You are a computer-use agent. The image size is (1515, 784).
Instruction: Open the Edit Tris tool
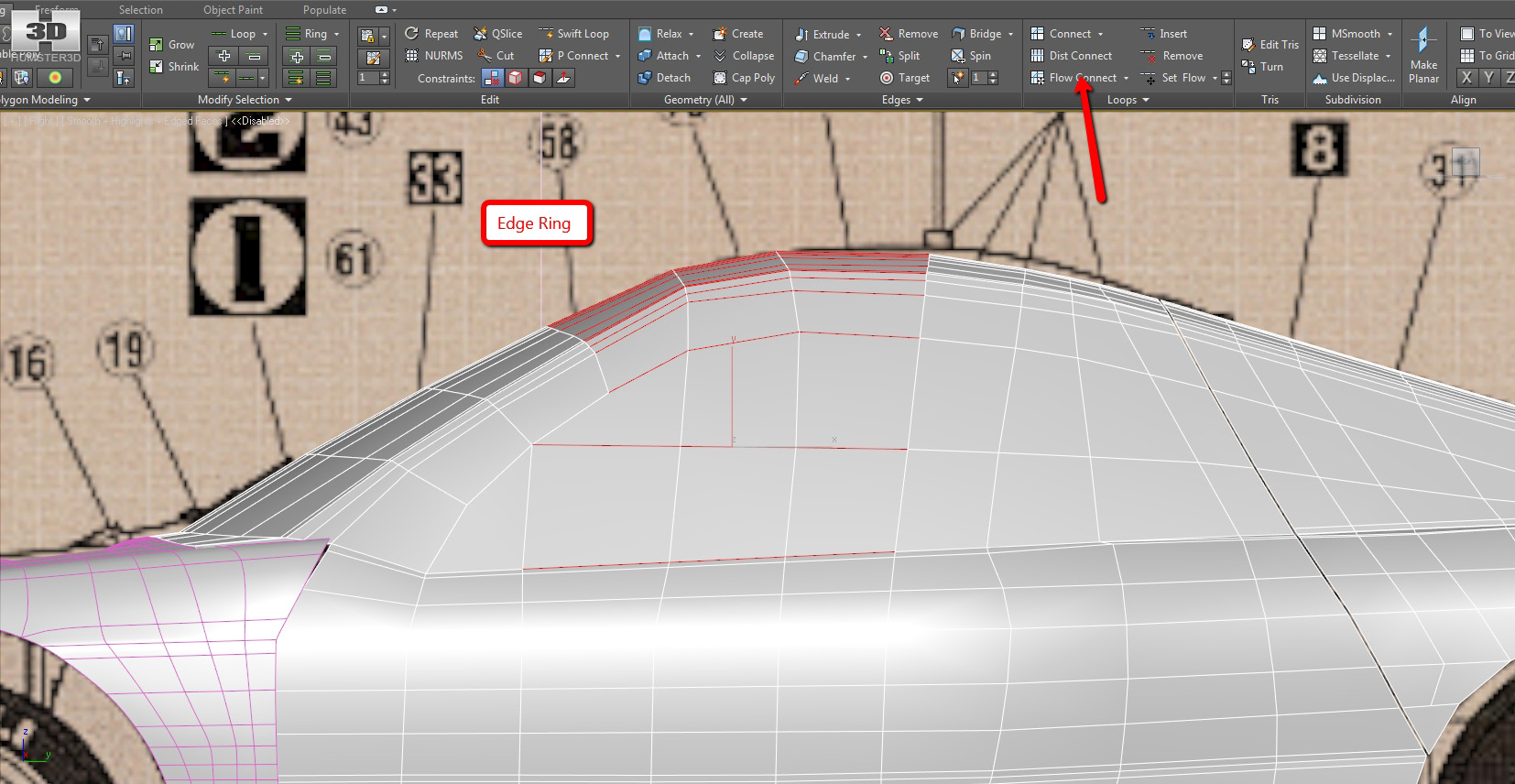click(1270, 45)
